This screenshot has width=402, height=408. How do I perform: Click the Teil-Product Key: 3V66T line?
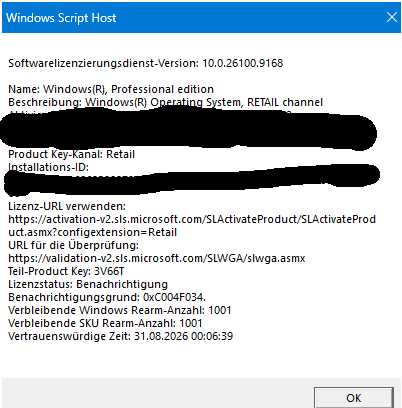click(x=66, y=271)
